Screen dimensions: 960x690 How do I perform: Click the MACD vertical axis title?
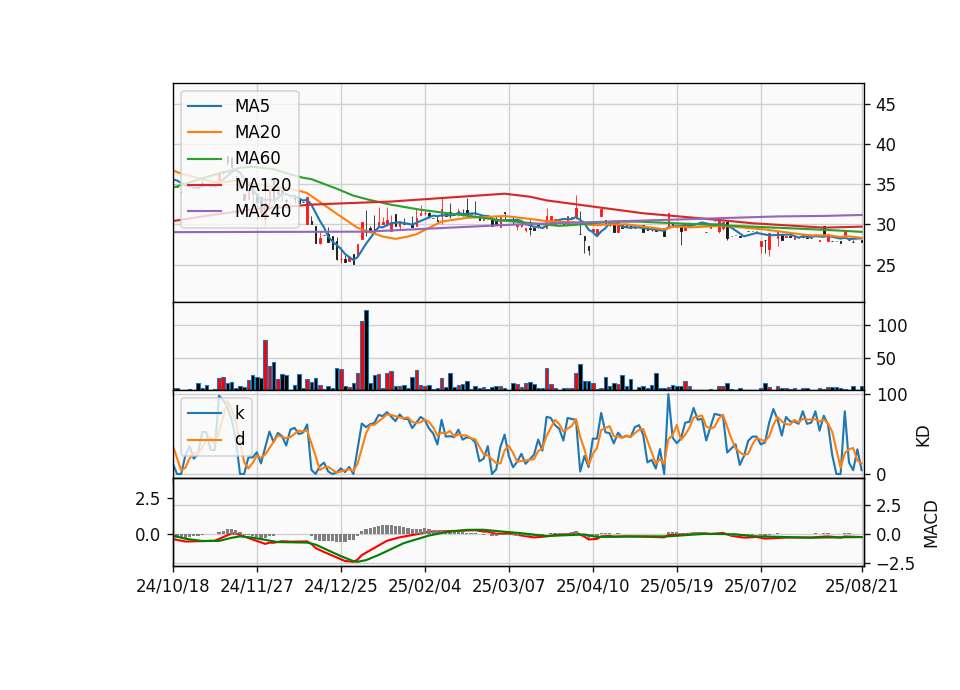coord(931,524)
